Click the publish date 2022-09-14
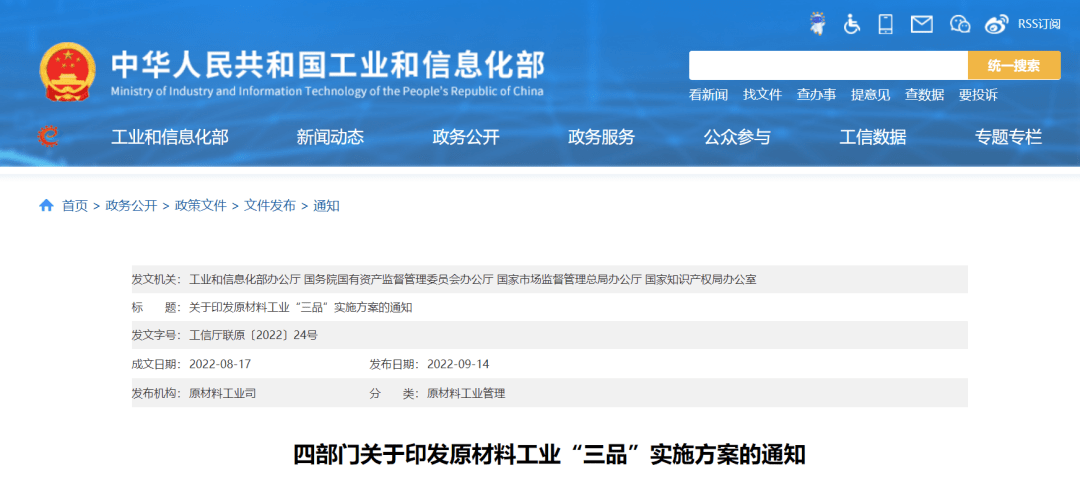 [458, 364]
